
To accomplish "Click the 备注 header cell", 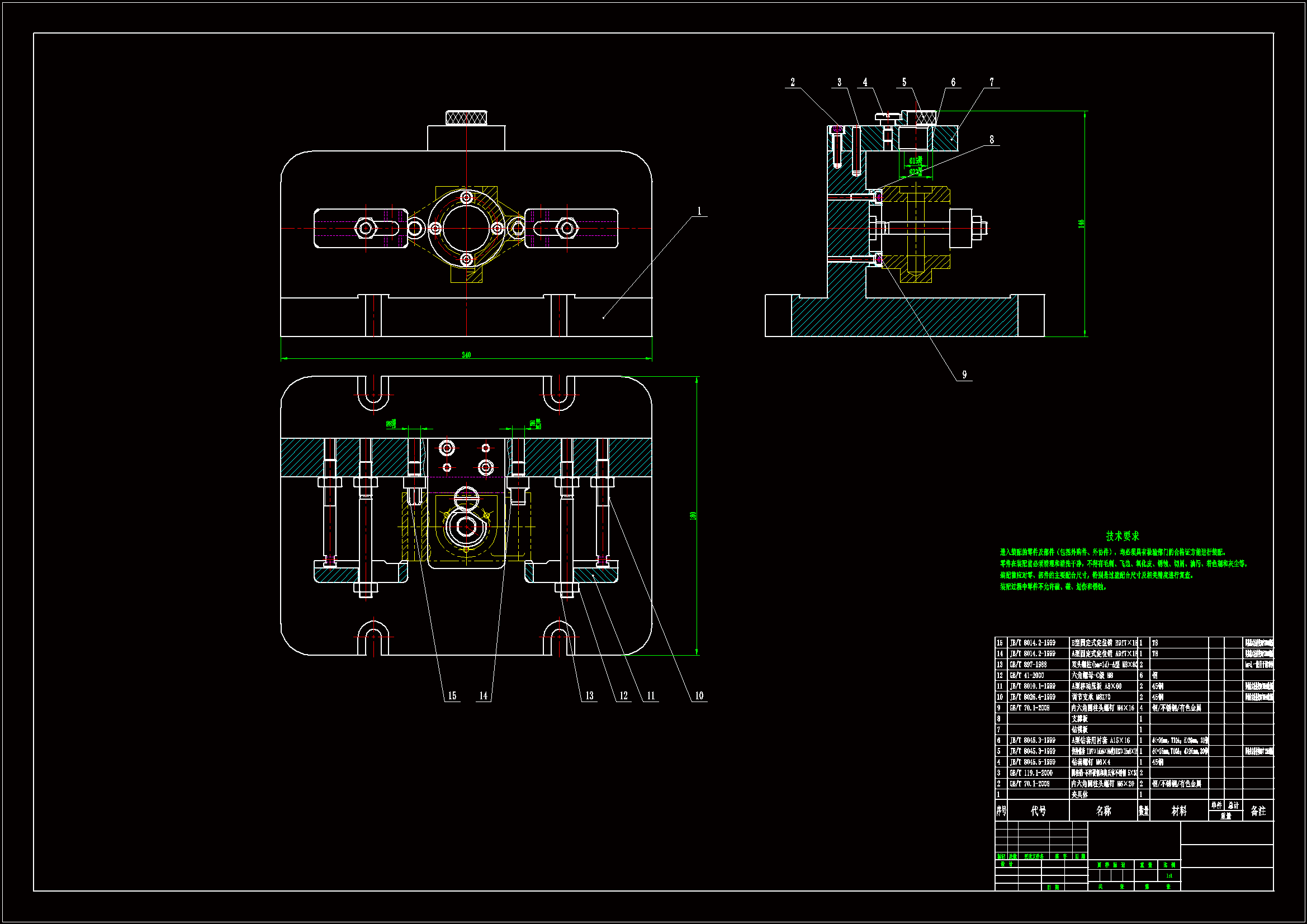I will (1257, 811).
